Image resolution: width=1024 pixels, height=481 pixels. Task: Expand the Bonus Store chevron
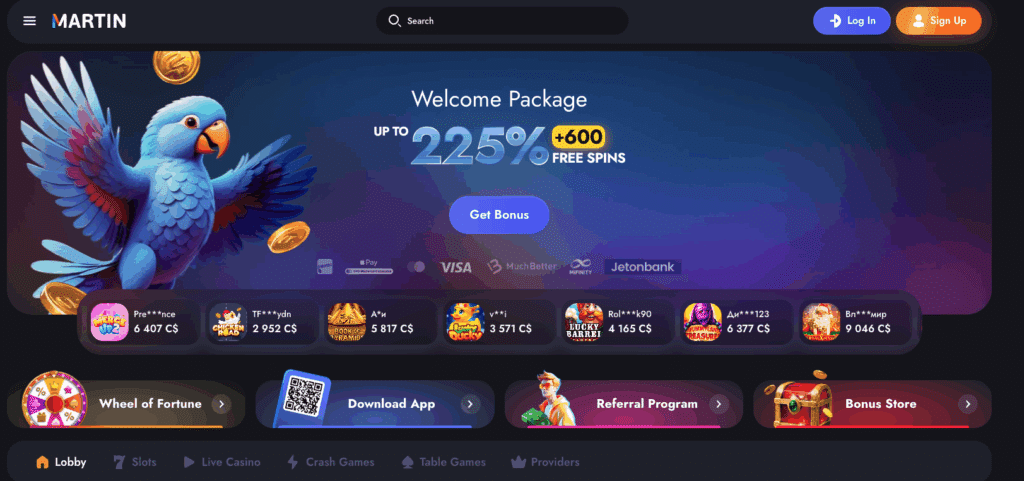click(x=968, y=404)
